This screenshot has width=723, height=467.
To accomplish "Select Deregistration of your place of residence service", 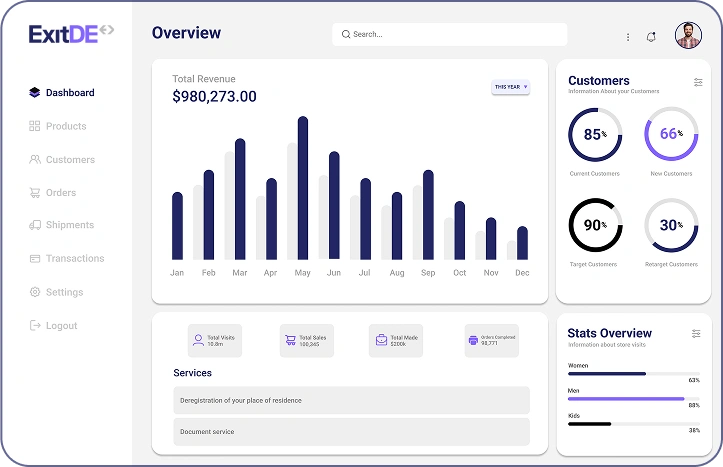I will click(351, 400).
